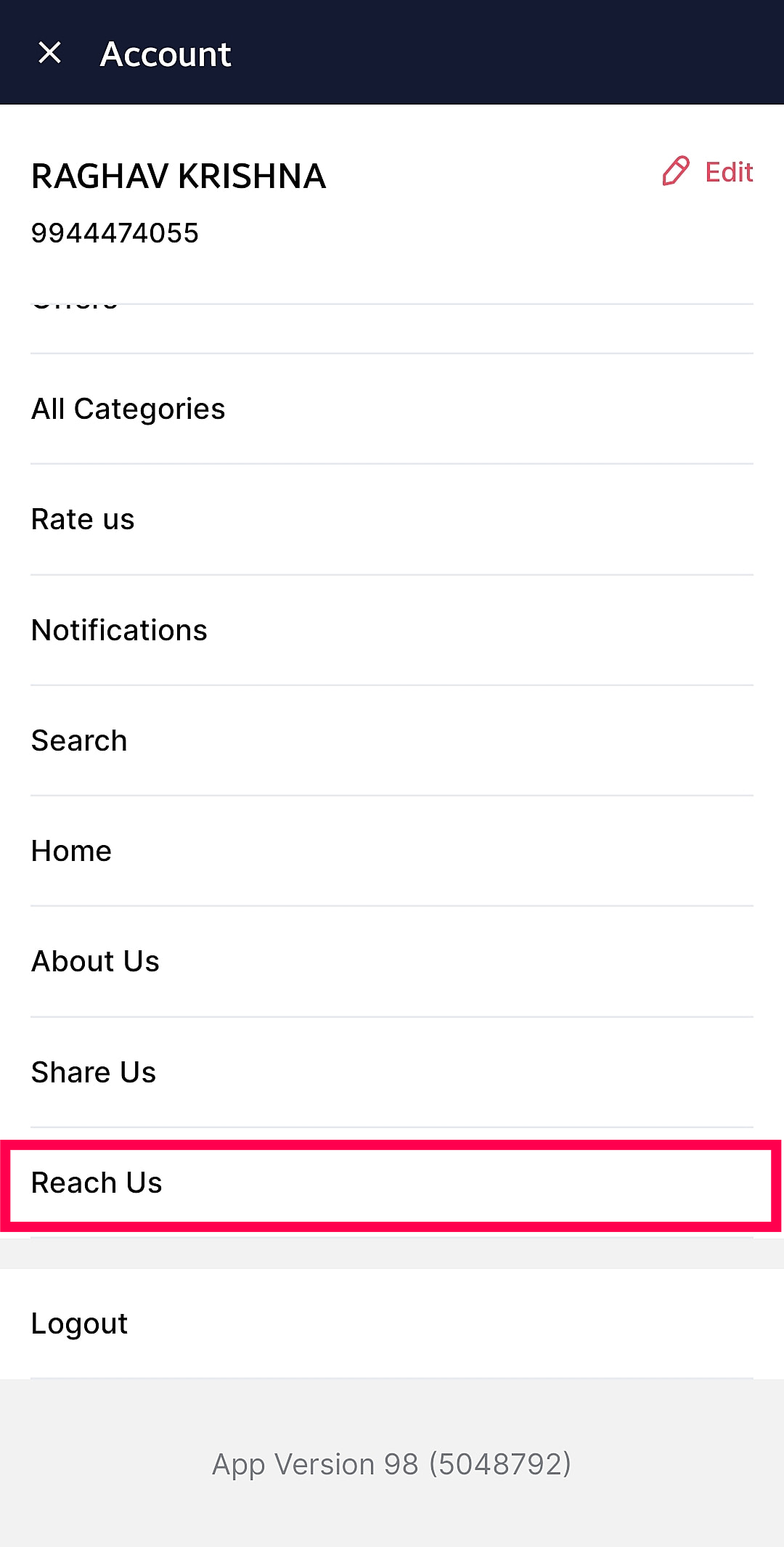Tap the RAGHAV KRISHNA profile name

point(179,176)
